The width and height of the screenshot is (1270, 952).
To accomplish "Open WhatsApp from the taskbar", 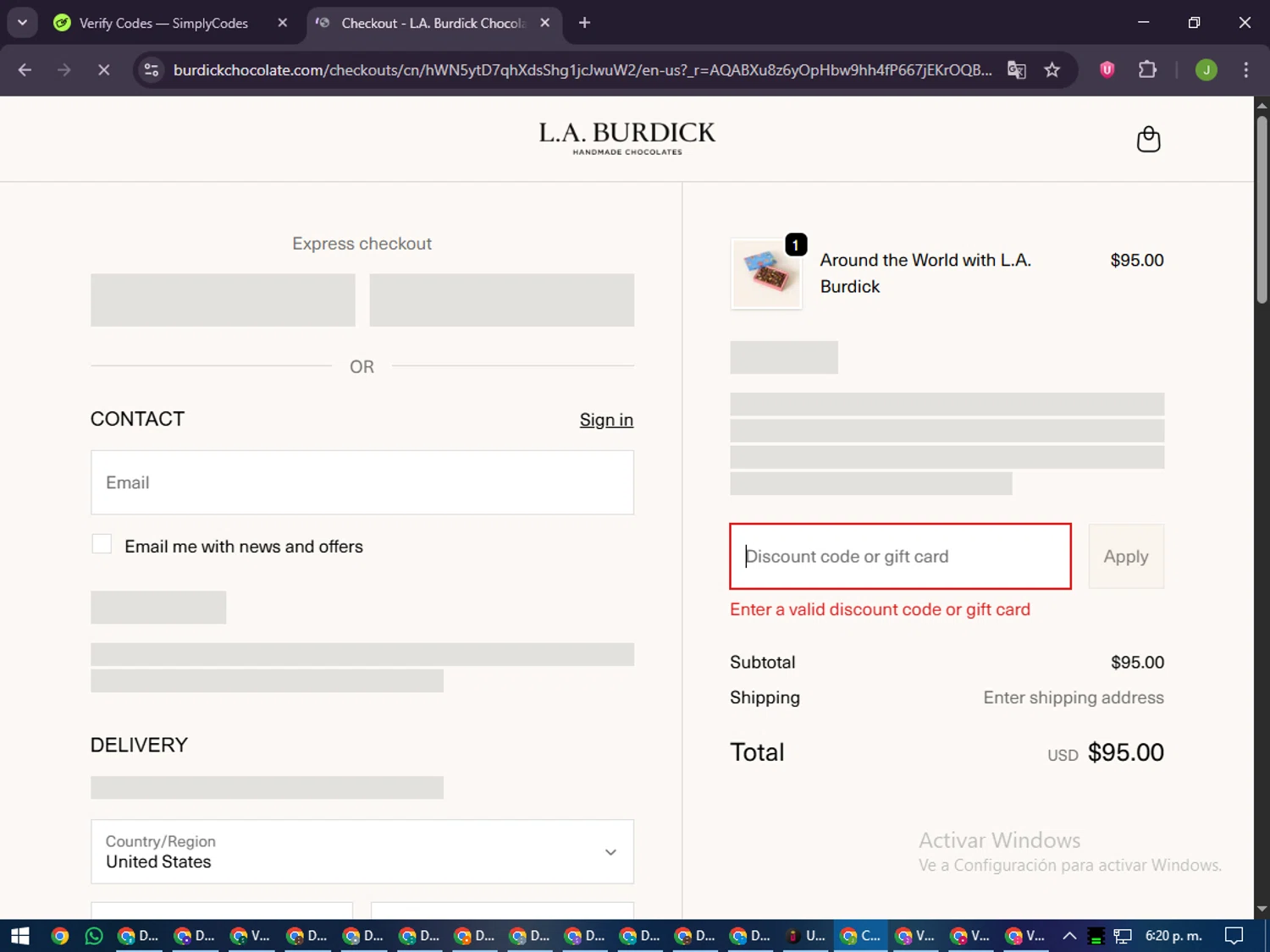I will click(x=94, y=935).
